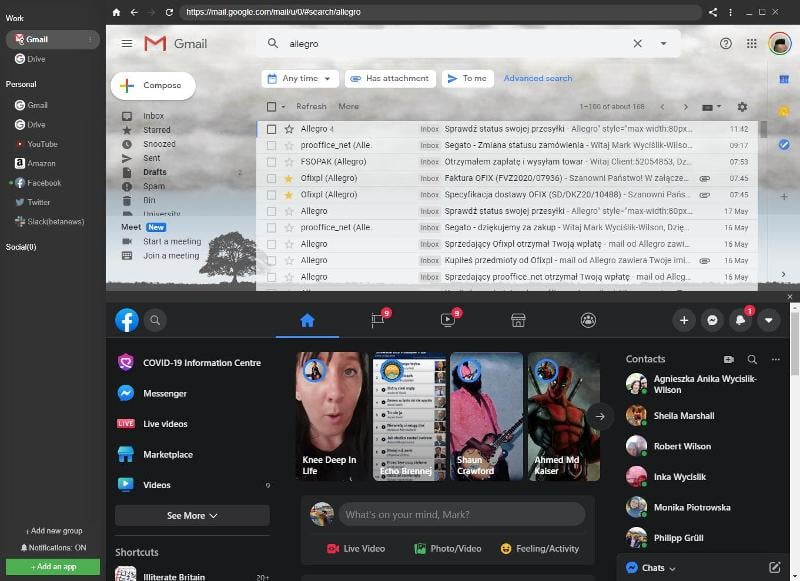Unstar the Specyfikacja dostawy OFIX email
This screenshot has height=581, width=800.
(x=289, y=195)
